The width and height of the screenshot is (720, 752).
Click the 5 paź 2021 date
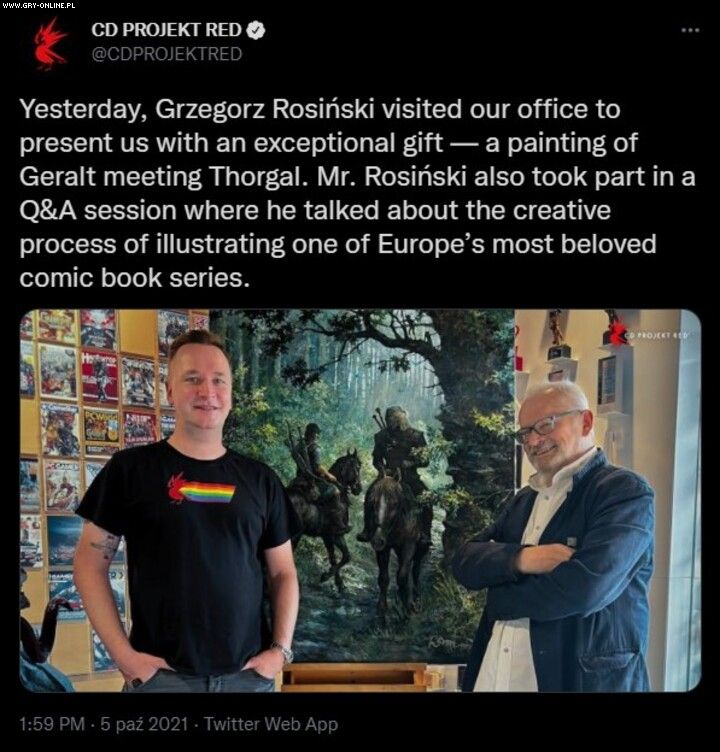[144, 724]
